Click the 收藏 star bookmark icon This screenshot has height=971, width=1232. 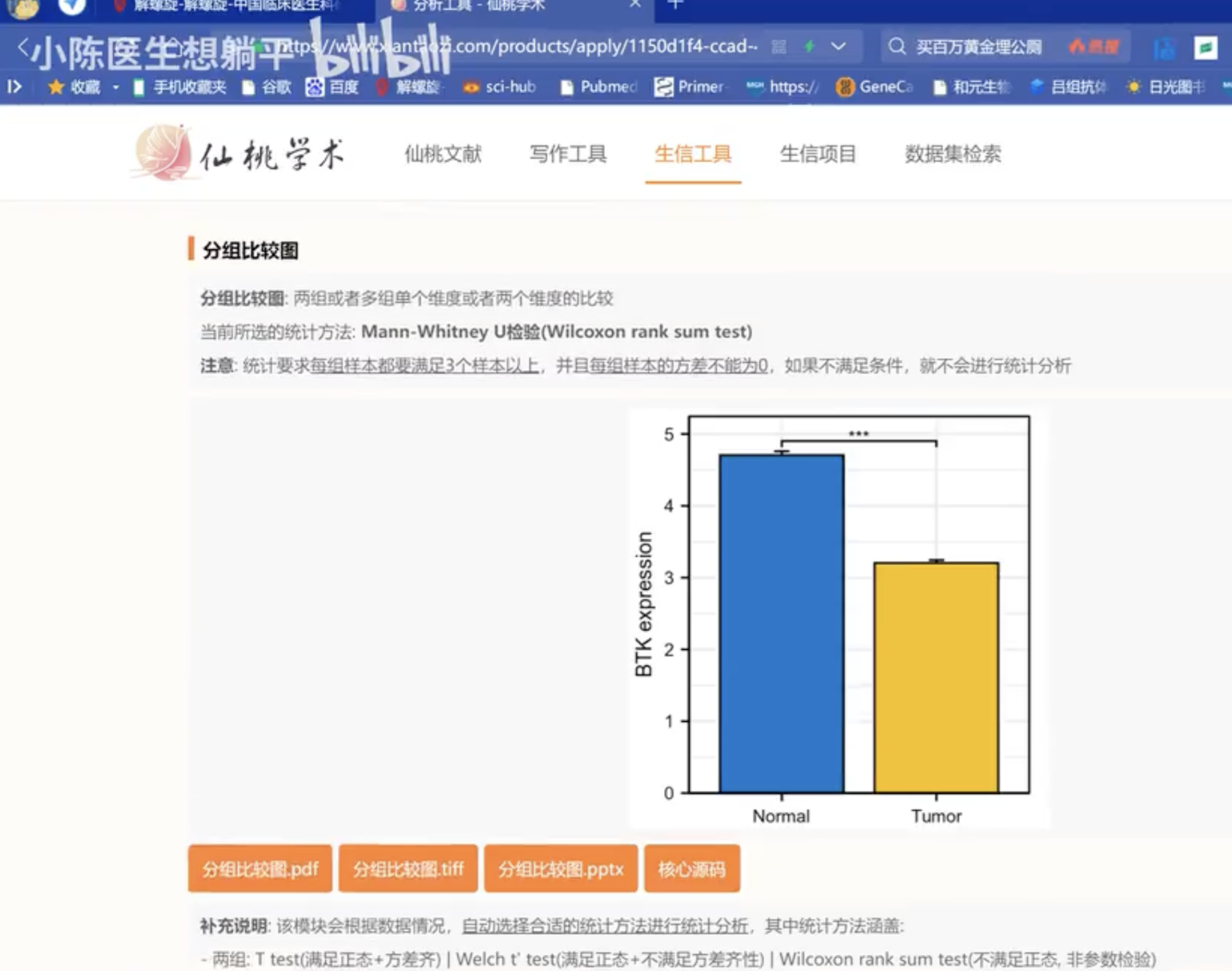click(55, 87)
